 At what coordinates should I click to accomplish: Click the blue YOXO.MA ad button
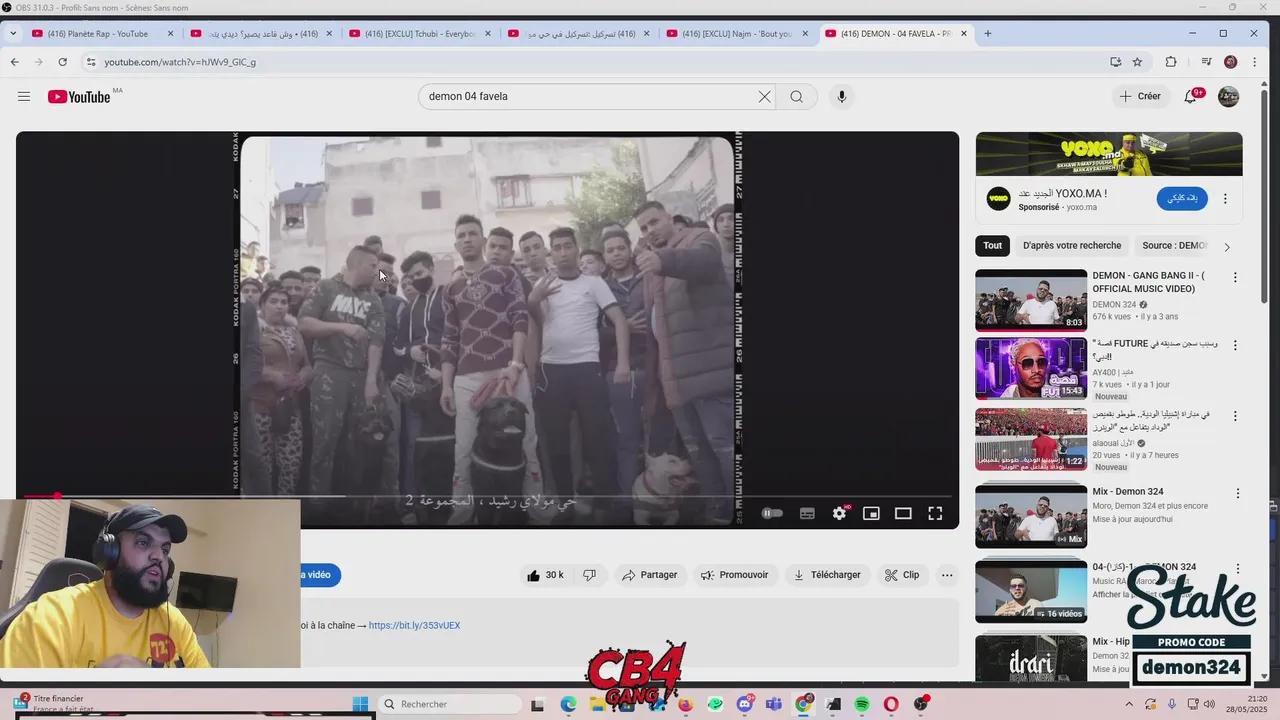tap(1182, 198)
